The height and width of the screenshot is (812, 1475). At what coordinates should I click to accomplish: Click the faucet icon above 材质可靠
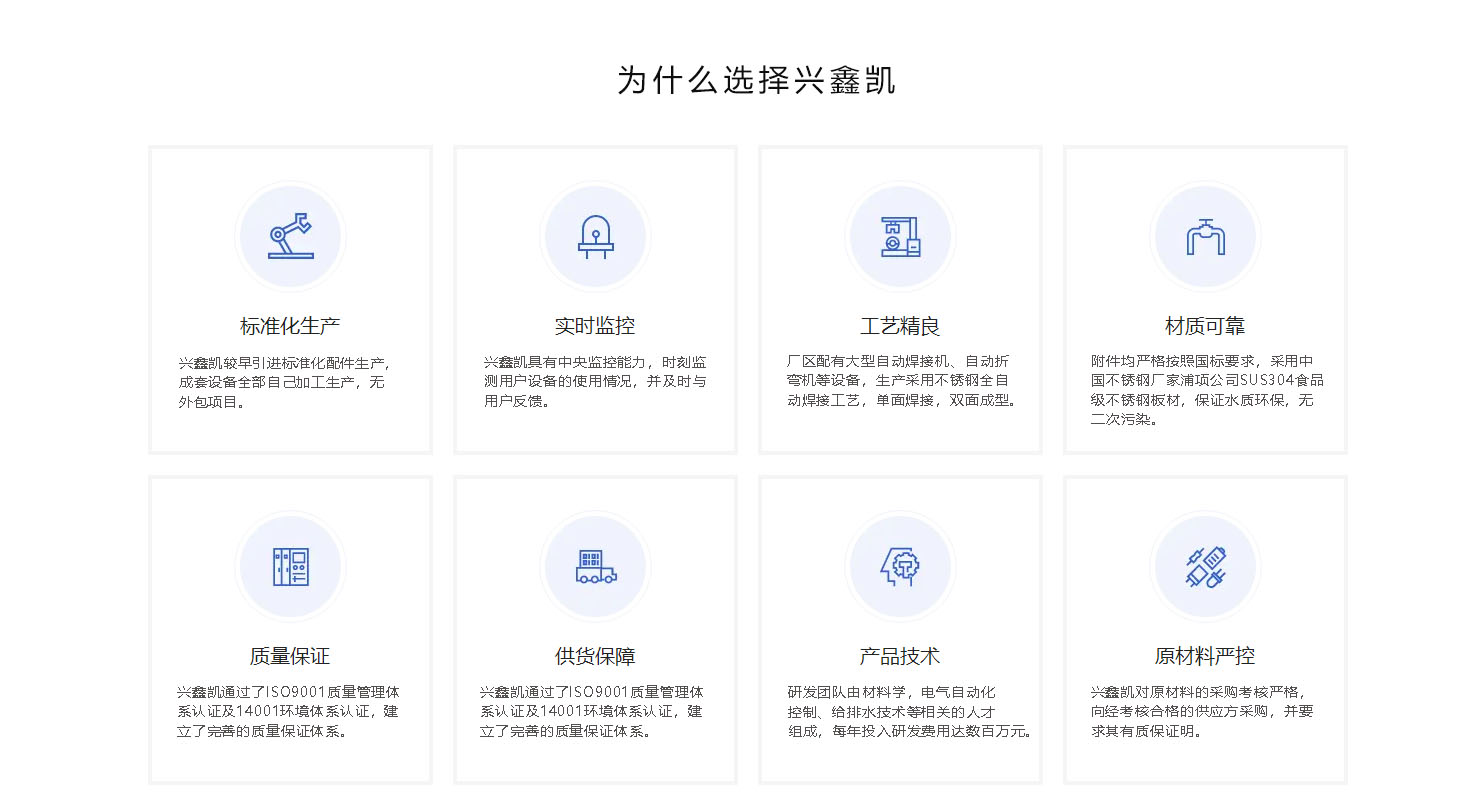coord(1205,235)
